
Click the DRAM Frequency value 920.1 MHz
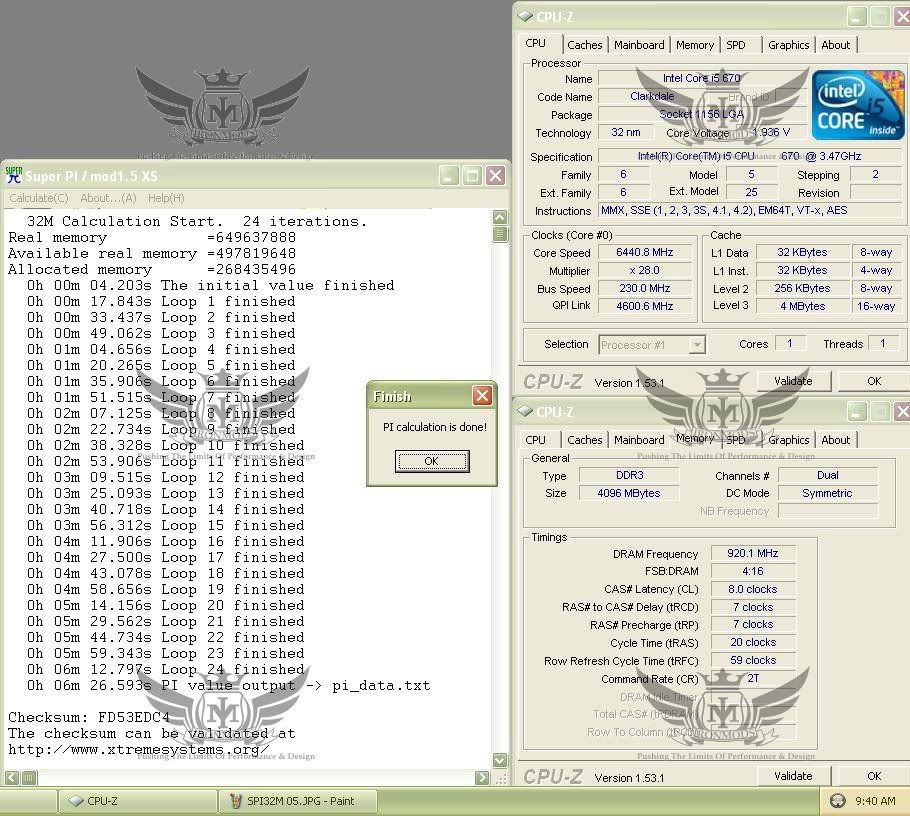click(753, 554)
